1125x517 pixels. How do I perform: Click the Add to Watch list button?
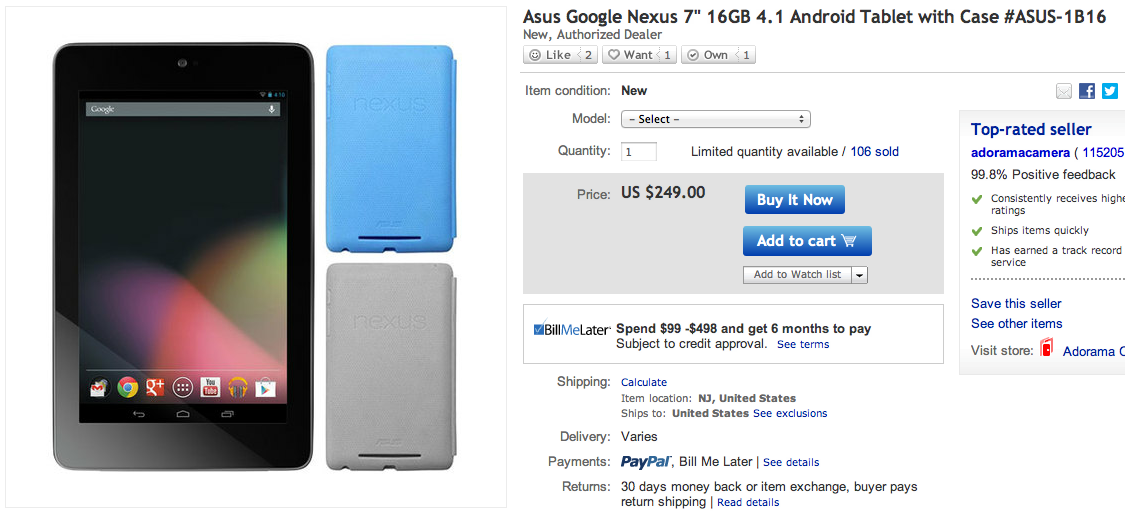point(797,275)
